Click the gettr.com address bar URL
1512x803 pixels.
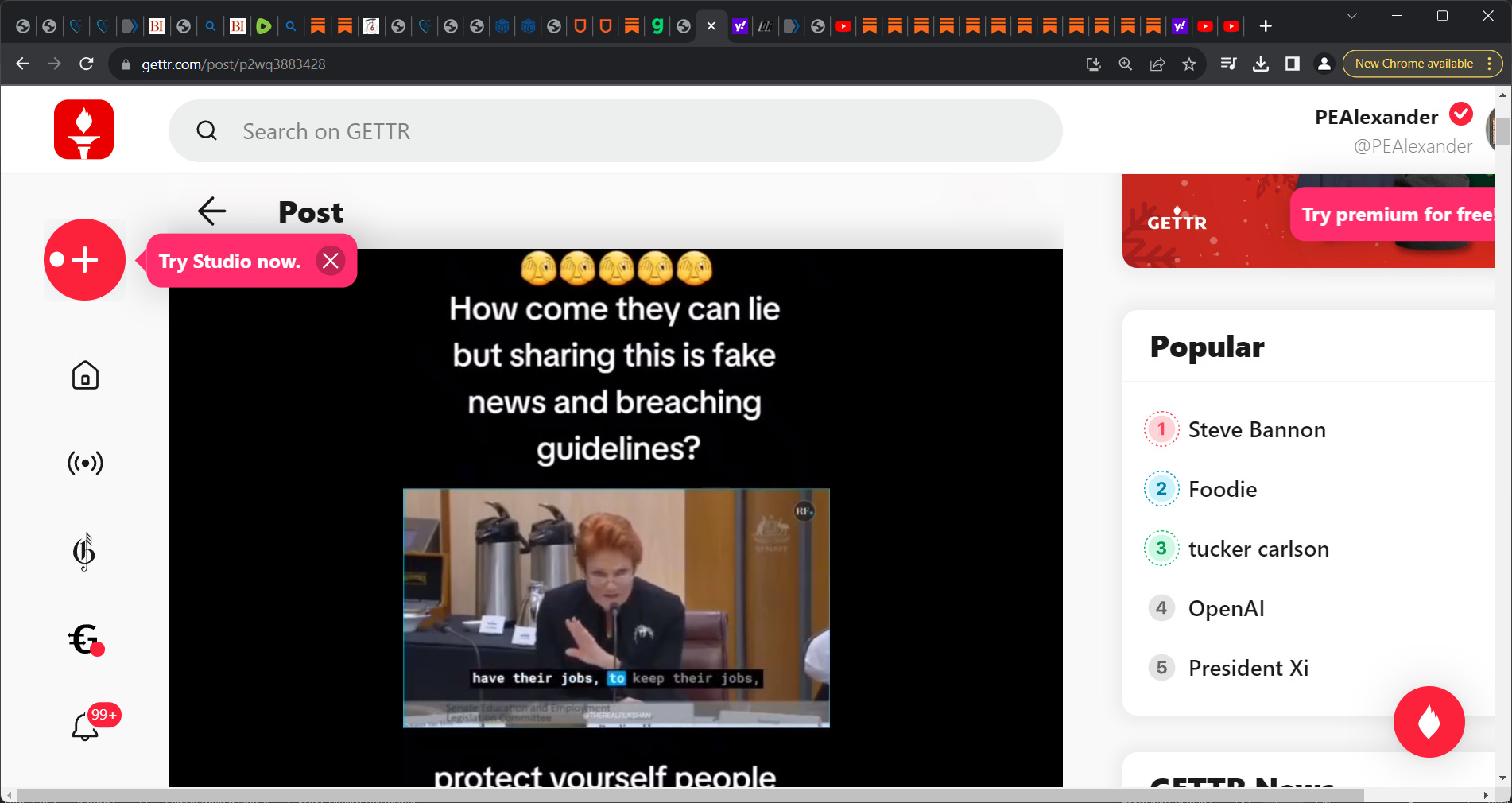coord(234,64)
